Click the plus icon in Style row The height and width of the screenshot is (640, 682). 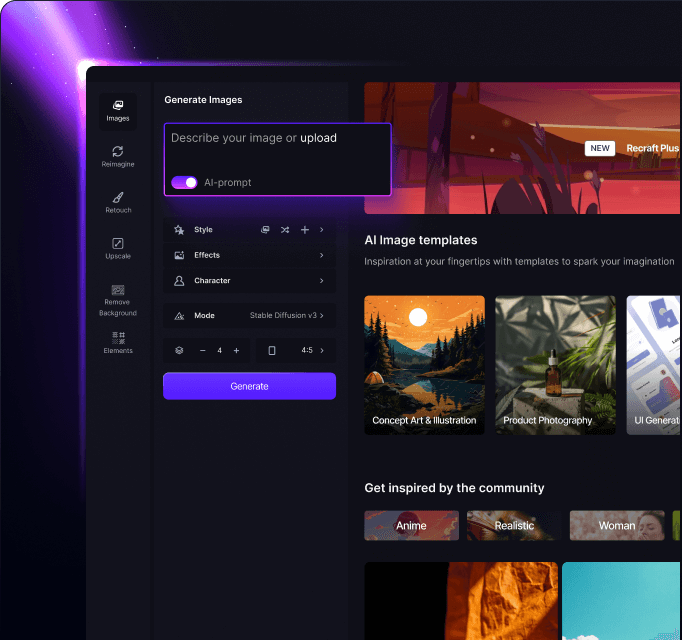[x=305, y=230]
